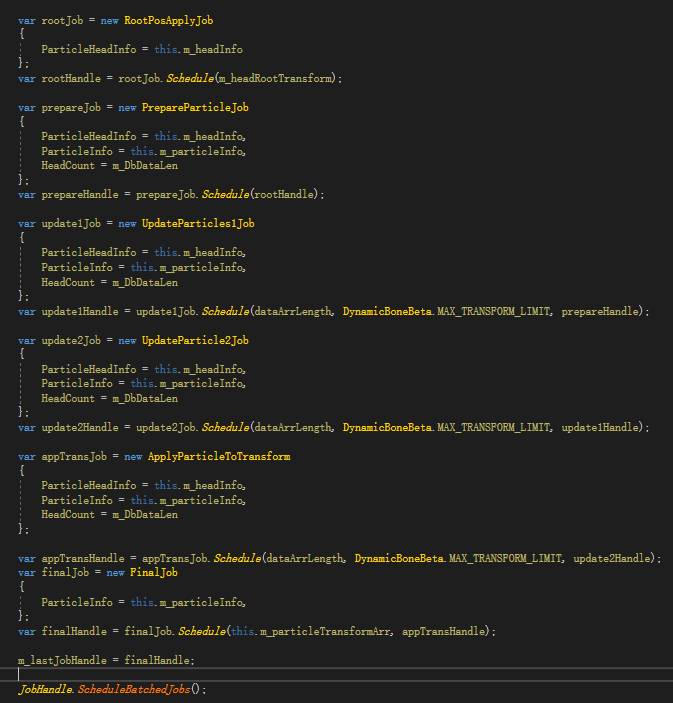
Task: Click rootJob in 'var rootJob = new'
Action: click(62, 21)
